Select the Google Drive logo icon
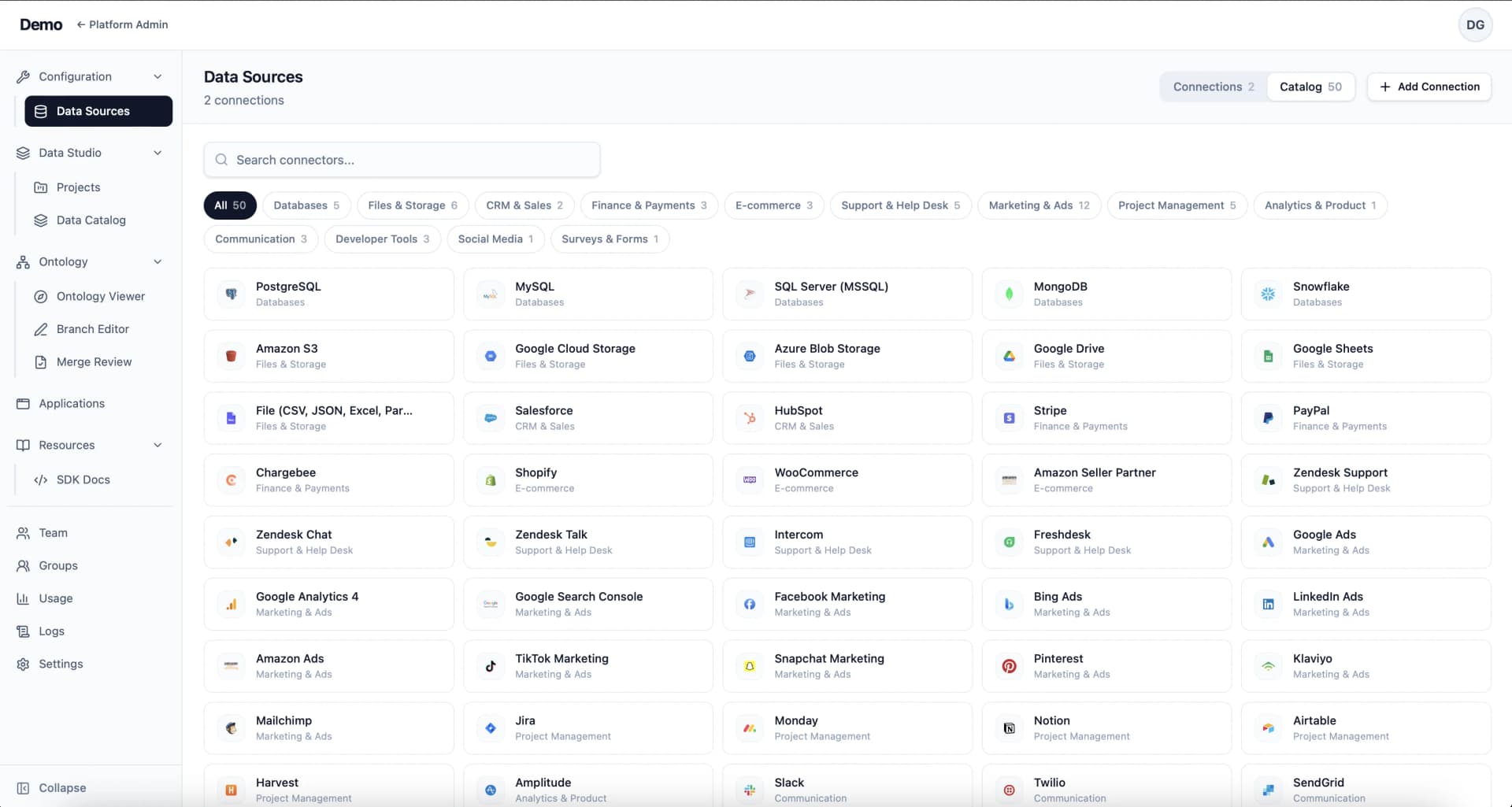Screen dimensions: 1512x807 point(1009,356)
